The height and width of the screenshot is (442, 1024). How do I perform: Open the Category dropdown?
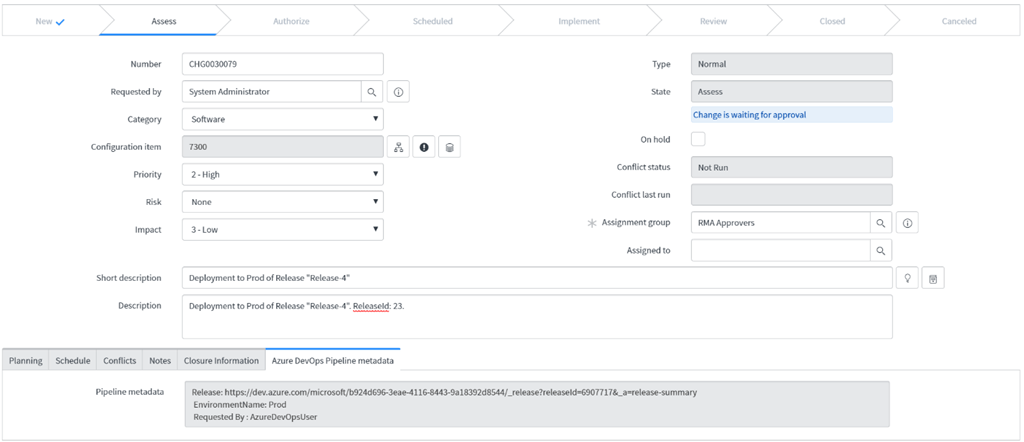(283, 119)
